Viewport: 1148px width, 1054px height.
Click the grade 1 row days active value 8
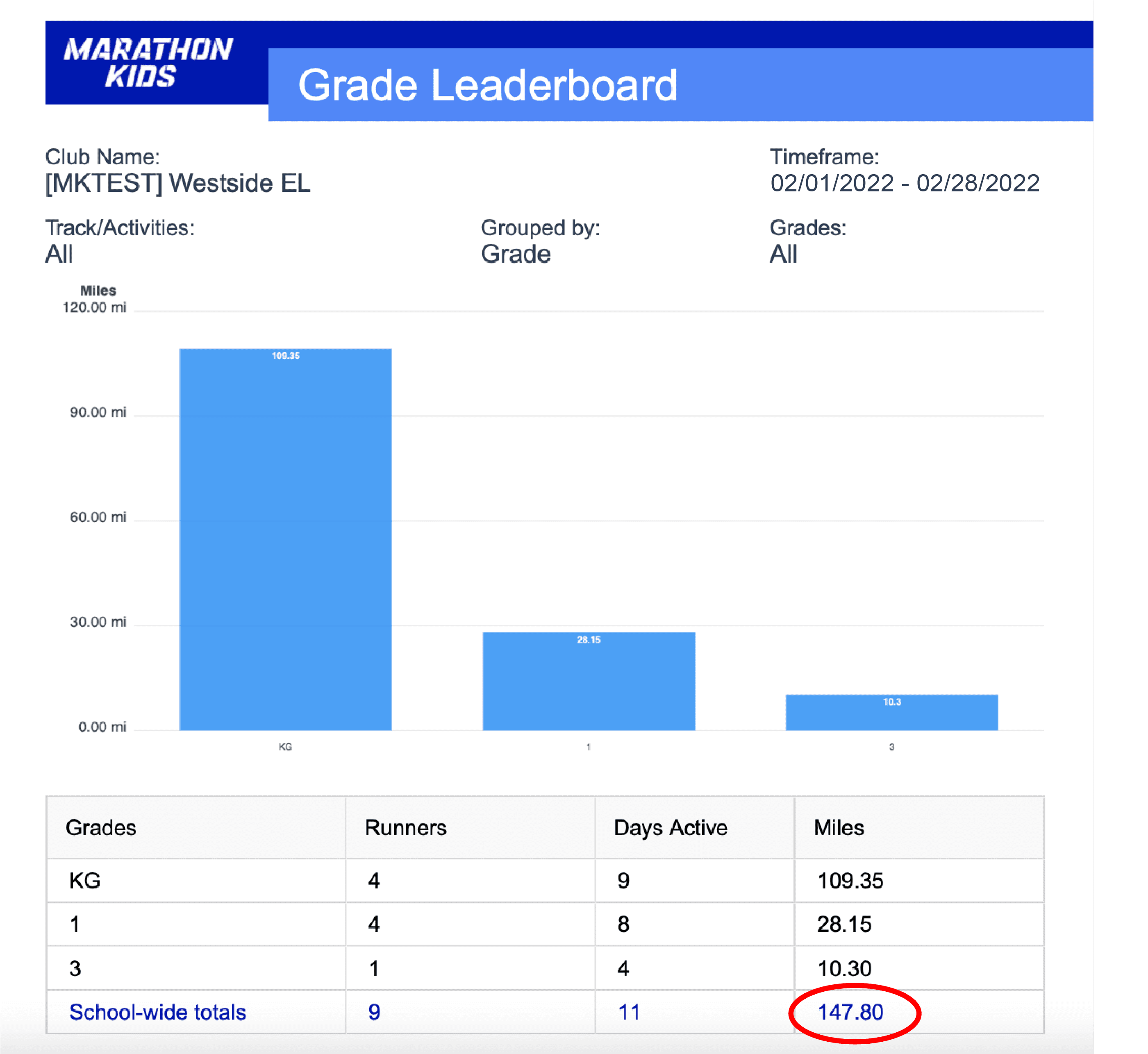(623, 925)
